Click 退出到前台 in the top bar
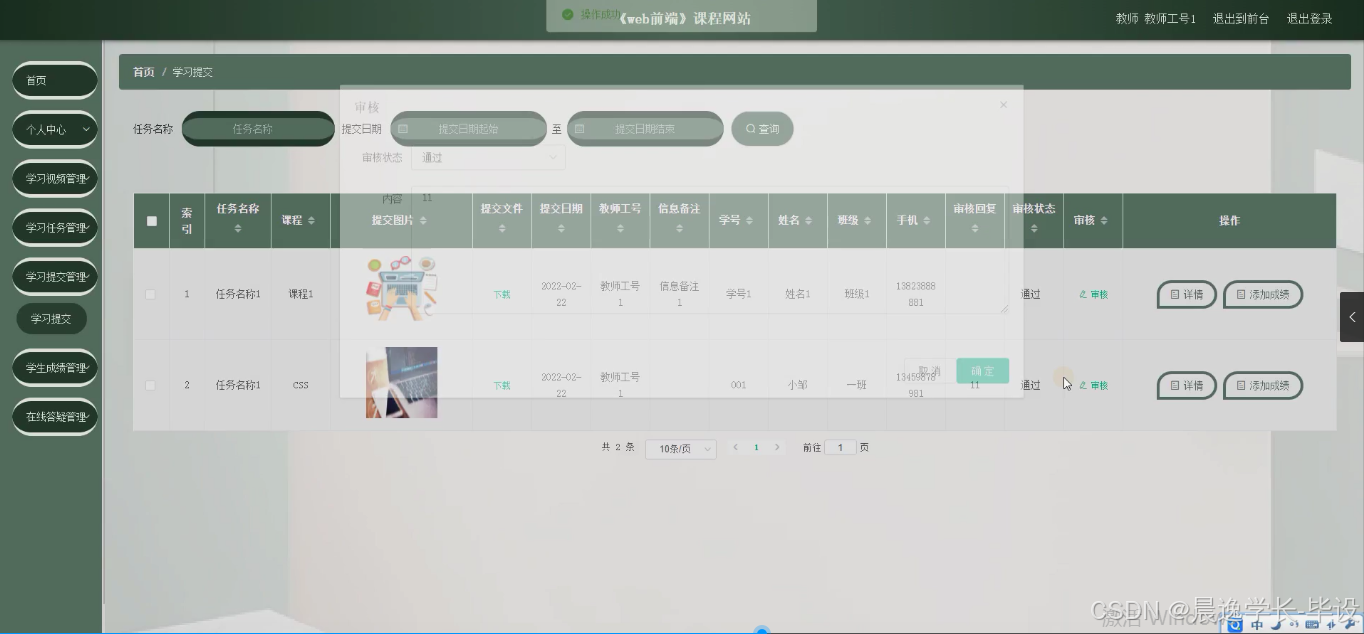Screen dimensions: 1364x634 coord(1241,18)
